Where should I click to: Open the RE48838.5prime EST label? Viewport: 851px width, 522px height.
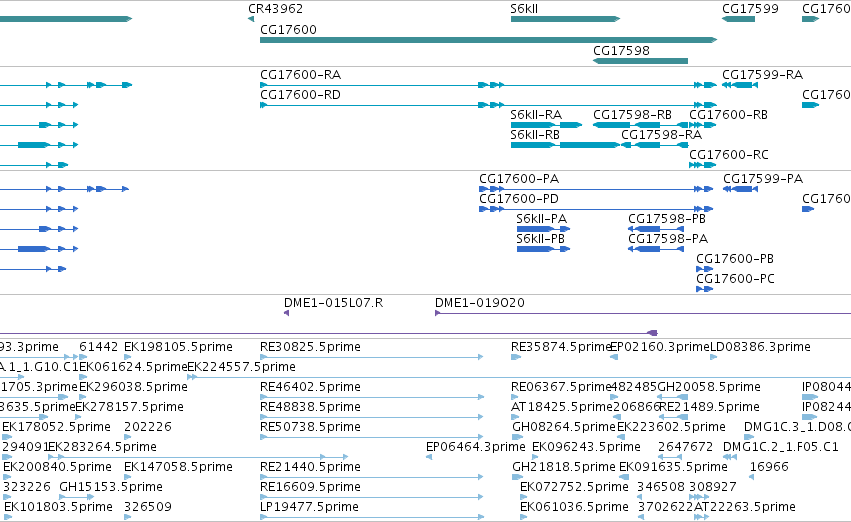[x=310, y=407]
